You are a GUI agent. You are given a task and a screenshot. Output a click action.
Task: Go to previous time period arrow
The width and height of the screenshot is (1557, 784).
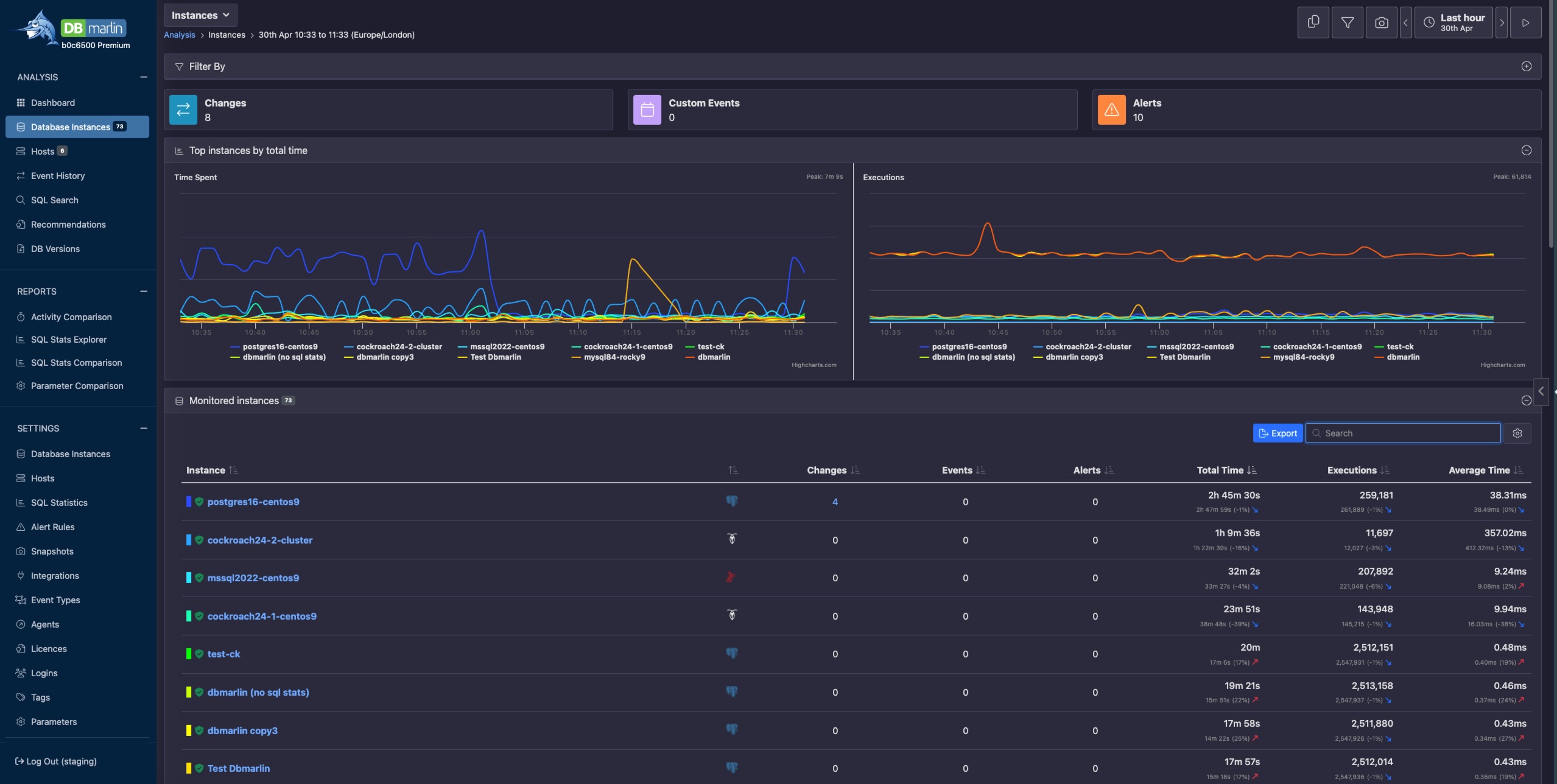(1405, 23)
